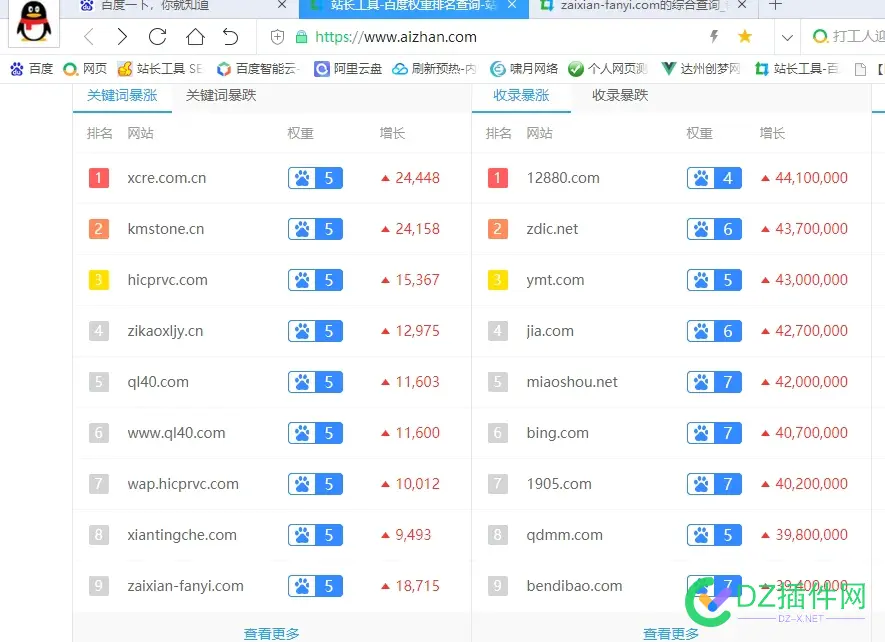Screen dimensions: 885x642
Task: Click the lightning bolt icon in address bar
Action: click(716, 36)
